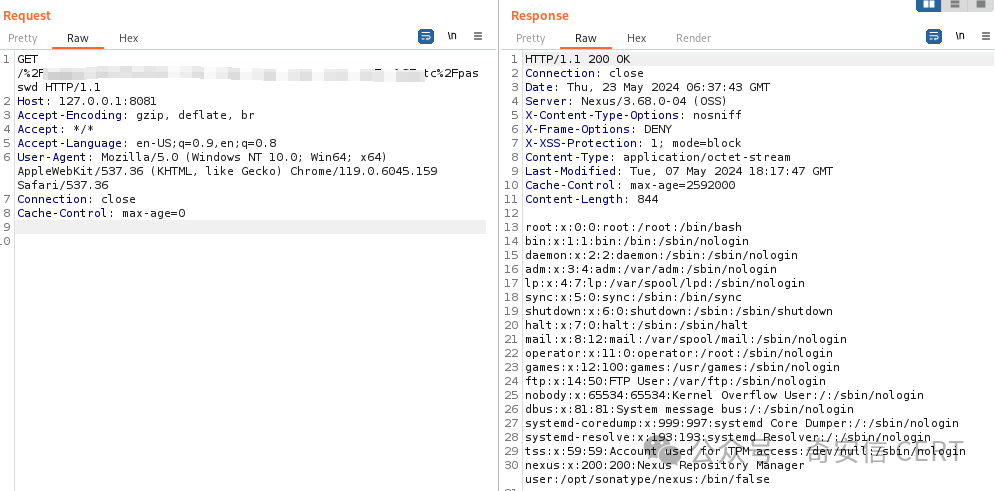
Task: Click the Accept-Language header in request
Action: pos(147,143)
